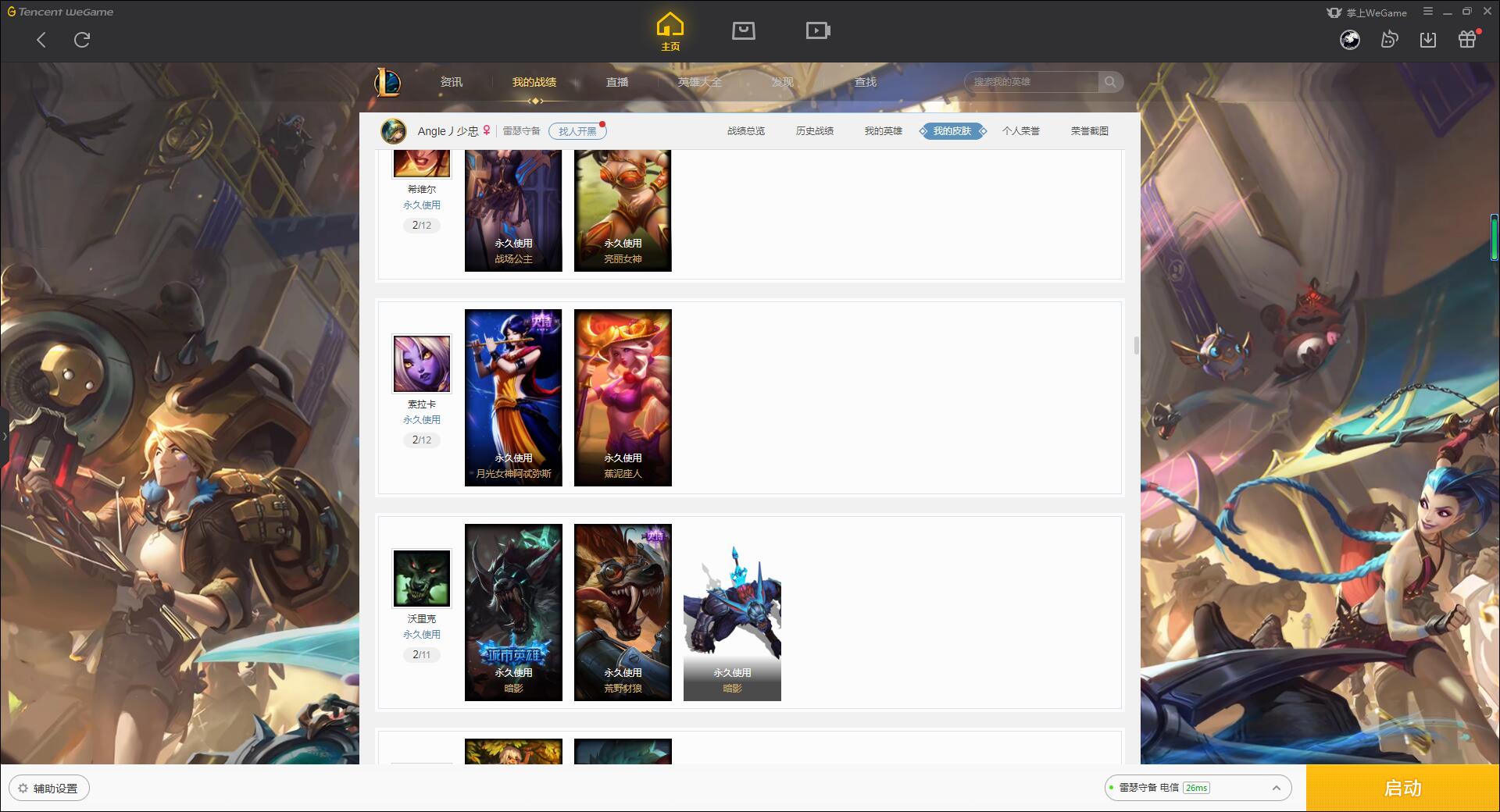Click the 2/11 skin count badge
Screen dimensions: 1500x812
(x=422, y=655)
